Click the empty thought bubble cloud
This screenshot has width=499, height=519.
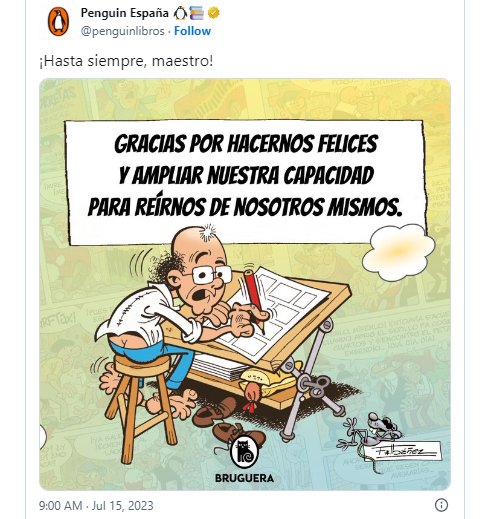pyautogui.click(x=399, y=251)
